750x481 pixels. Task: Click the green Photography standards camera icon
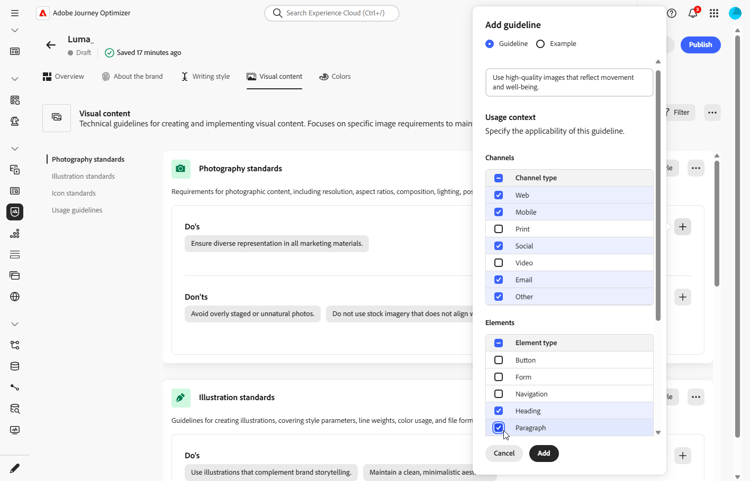coord(181,169)
